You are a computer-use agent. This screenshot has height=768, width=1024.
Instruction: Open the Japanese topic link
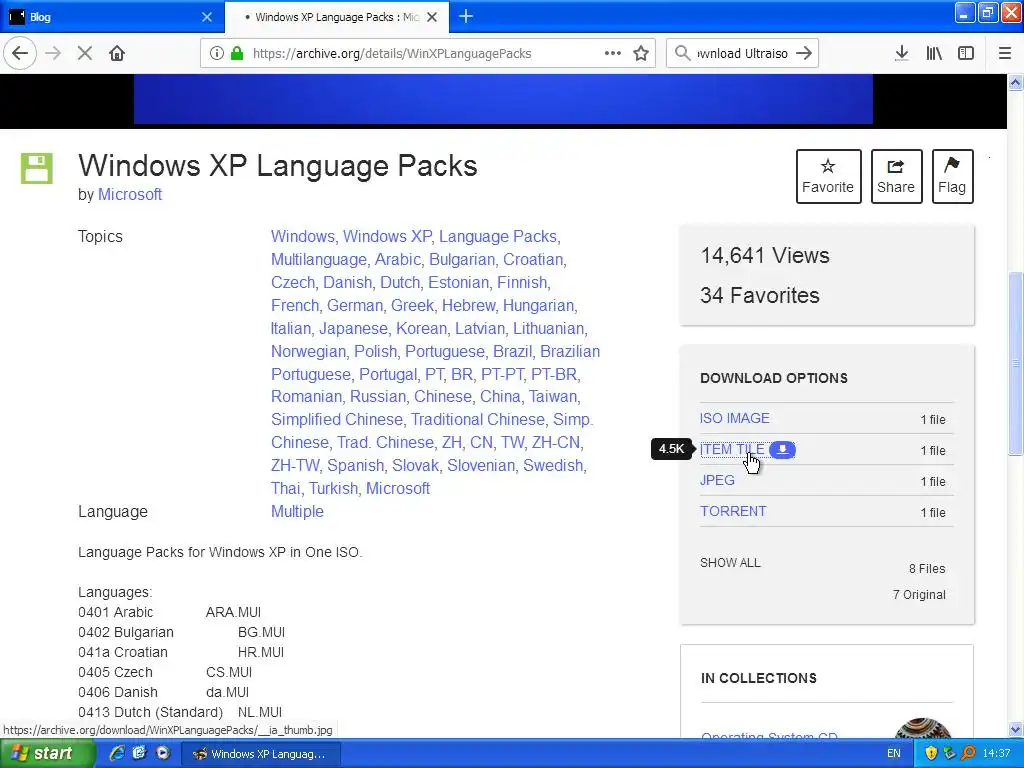[x=353, y=328]
